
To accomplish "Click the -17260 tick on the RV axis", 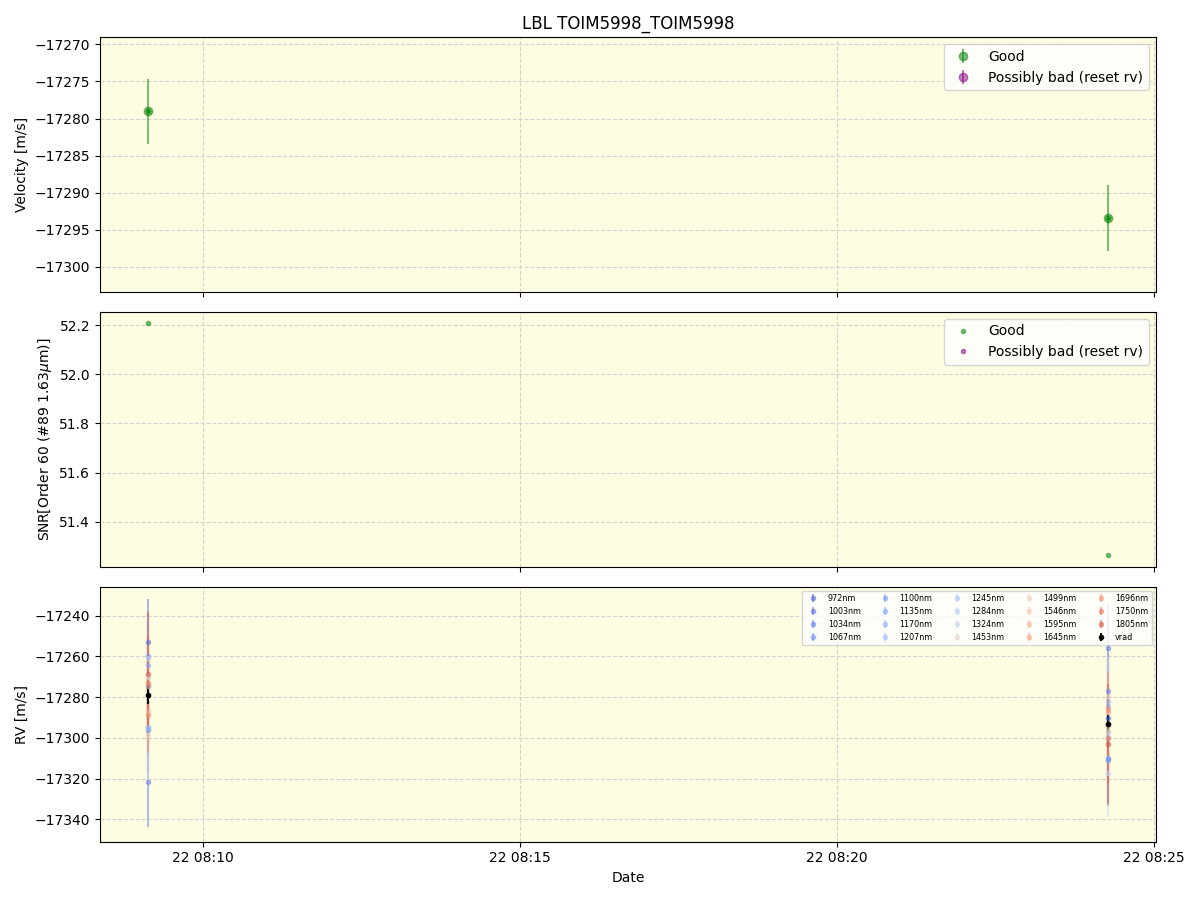I will (x=63, y=657).
